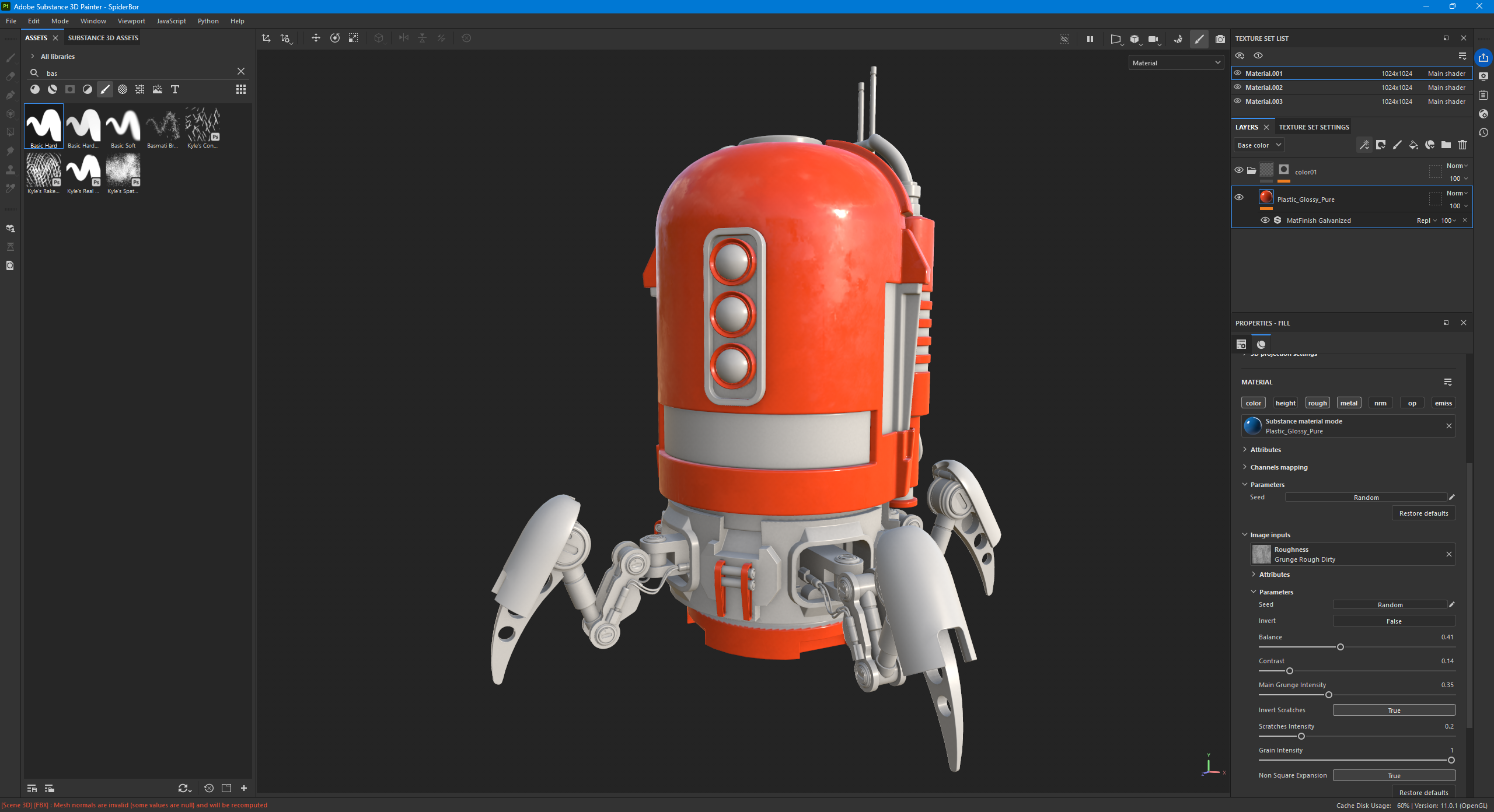Remove Grunge Rough Dirty roughness input

pos(1448,554)
